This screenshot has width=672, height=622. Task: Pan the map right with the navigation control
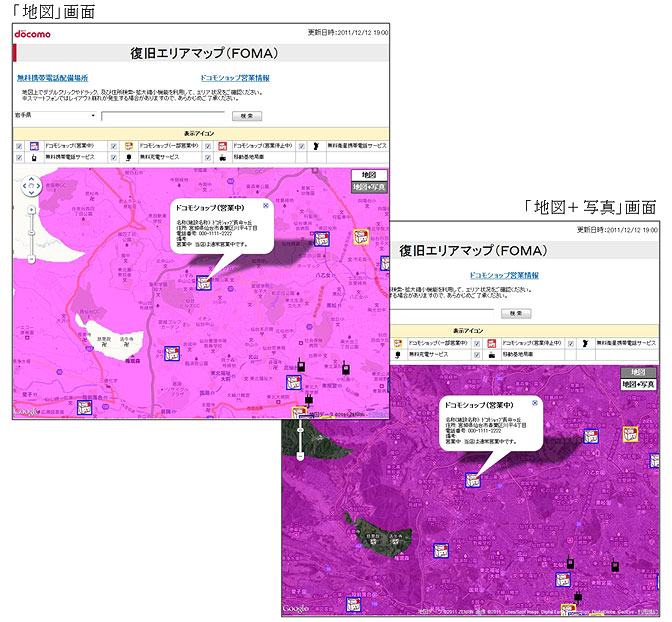tap(38, 186)
